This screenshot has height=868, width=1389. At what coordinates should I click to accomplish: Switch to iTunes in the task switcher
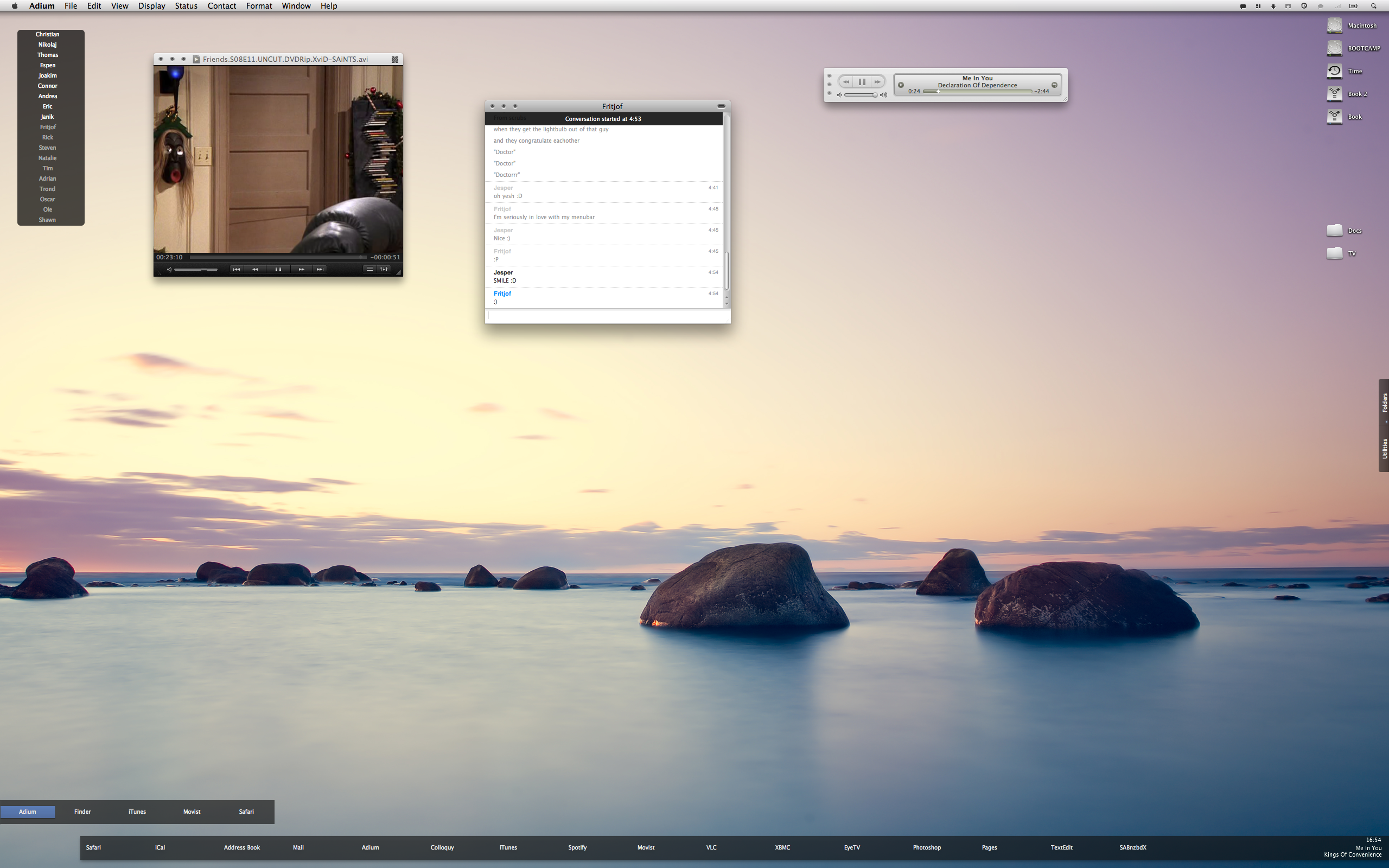137,812
